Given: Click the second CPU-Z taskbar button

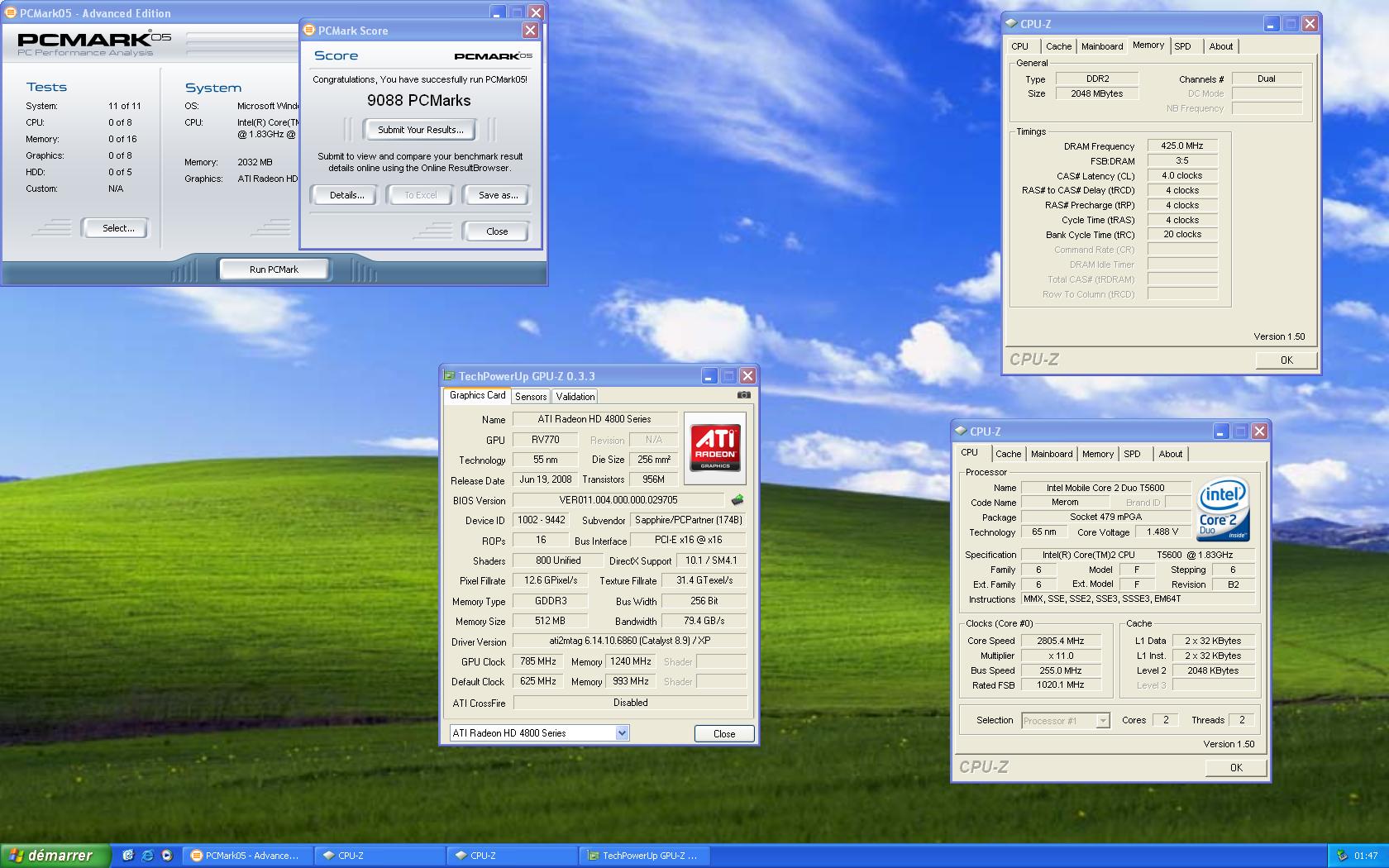Looking at the screenshot, I should click(x=513, y=856).
